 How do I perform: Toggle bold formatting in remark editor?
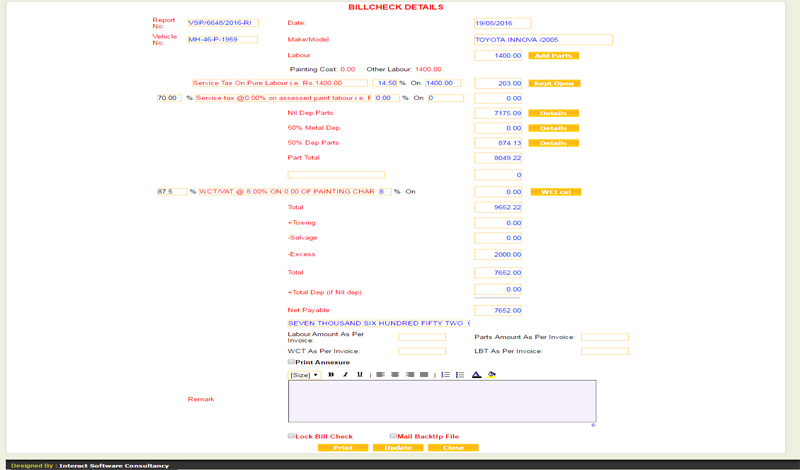pos(331,375)
